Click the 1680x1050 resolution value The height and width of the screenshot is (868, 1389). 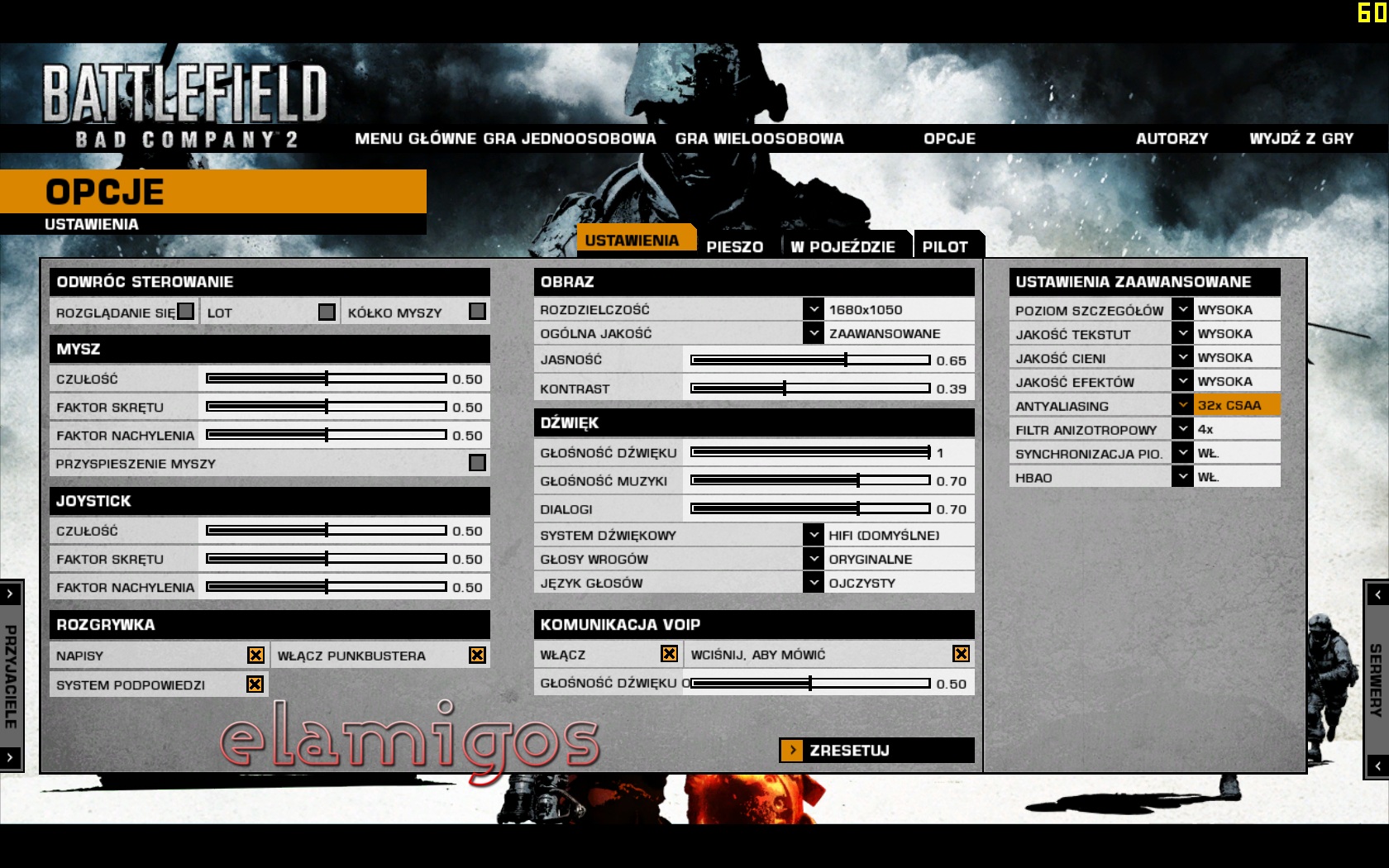[866, 310]
